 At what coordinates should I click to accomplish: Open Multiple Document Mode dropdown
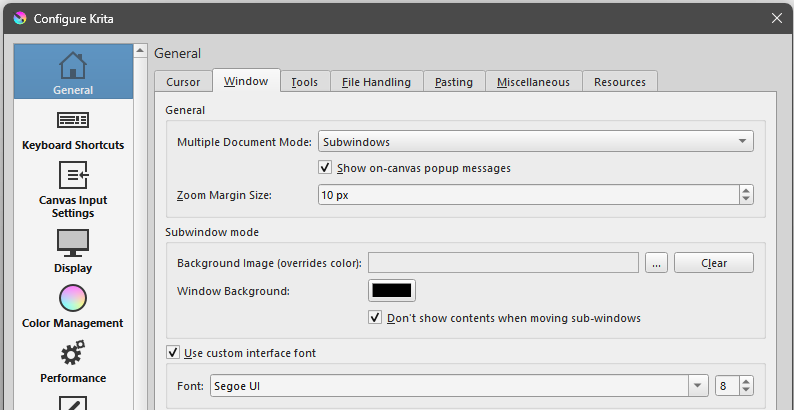click(x=535, y=141)
